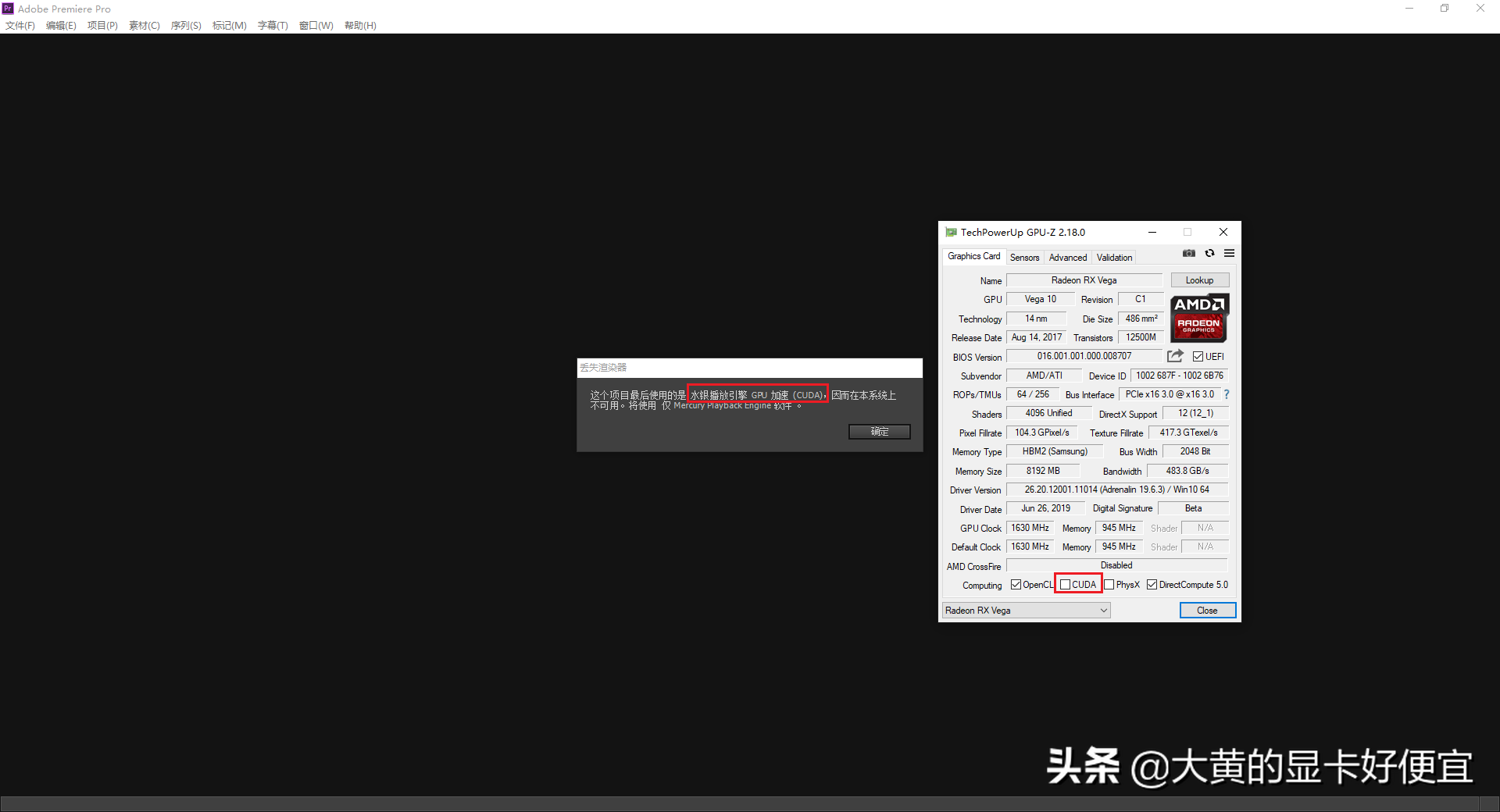The image size is (1500, 812).
Task: Click the ROPs/TMUs 64 / 256 value
Action: (x=1032, y=394)
